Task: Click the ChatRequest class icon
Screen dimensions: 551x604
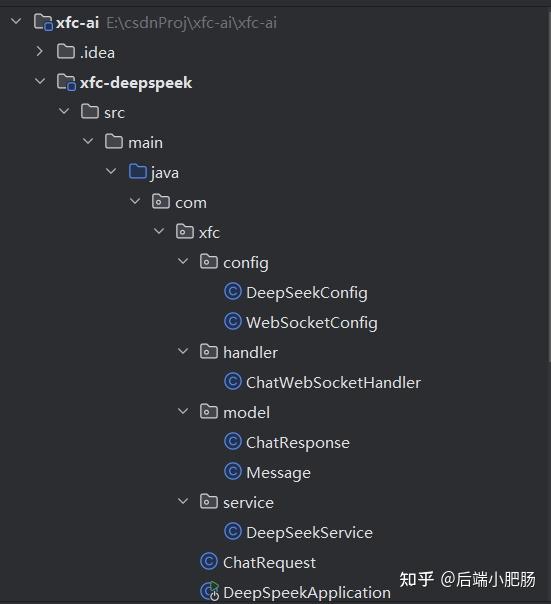Action: point(209,562)
